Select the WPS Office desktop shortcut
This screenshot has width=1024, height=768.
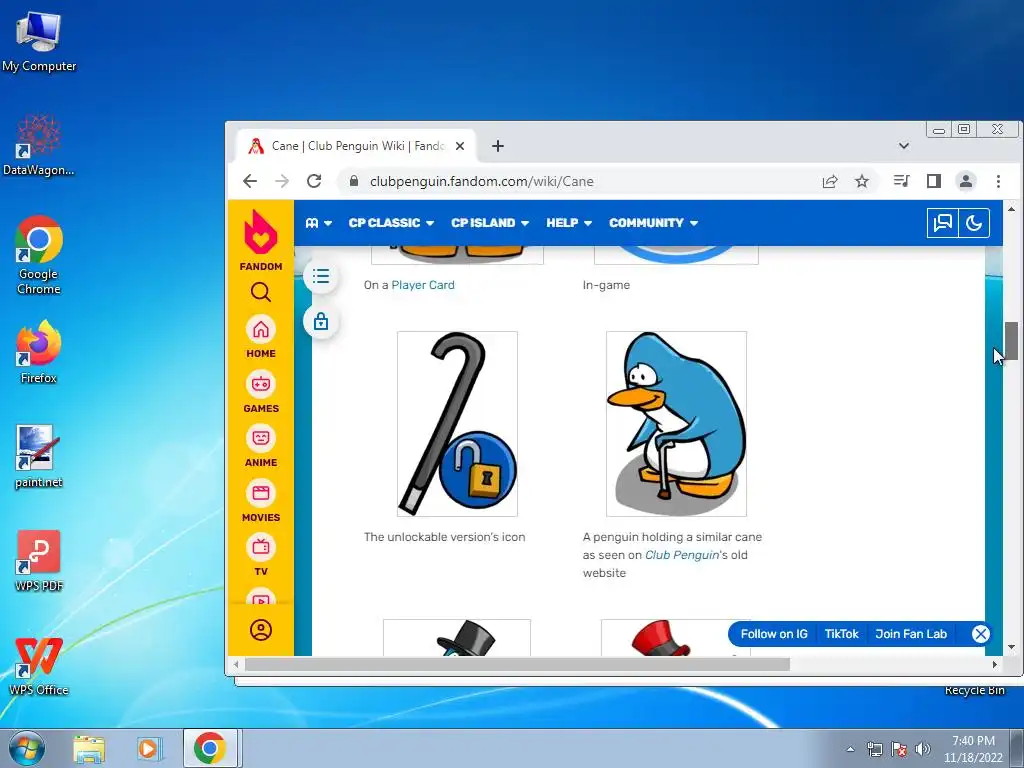point(39,665)
